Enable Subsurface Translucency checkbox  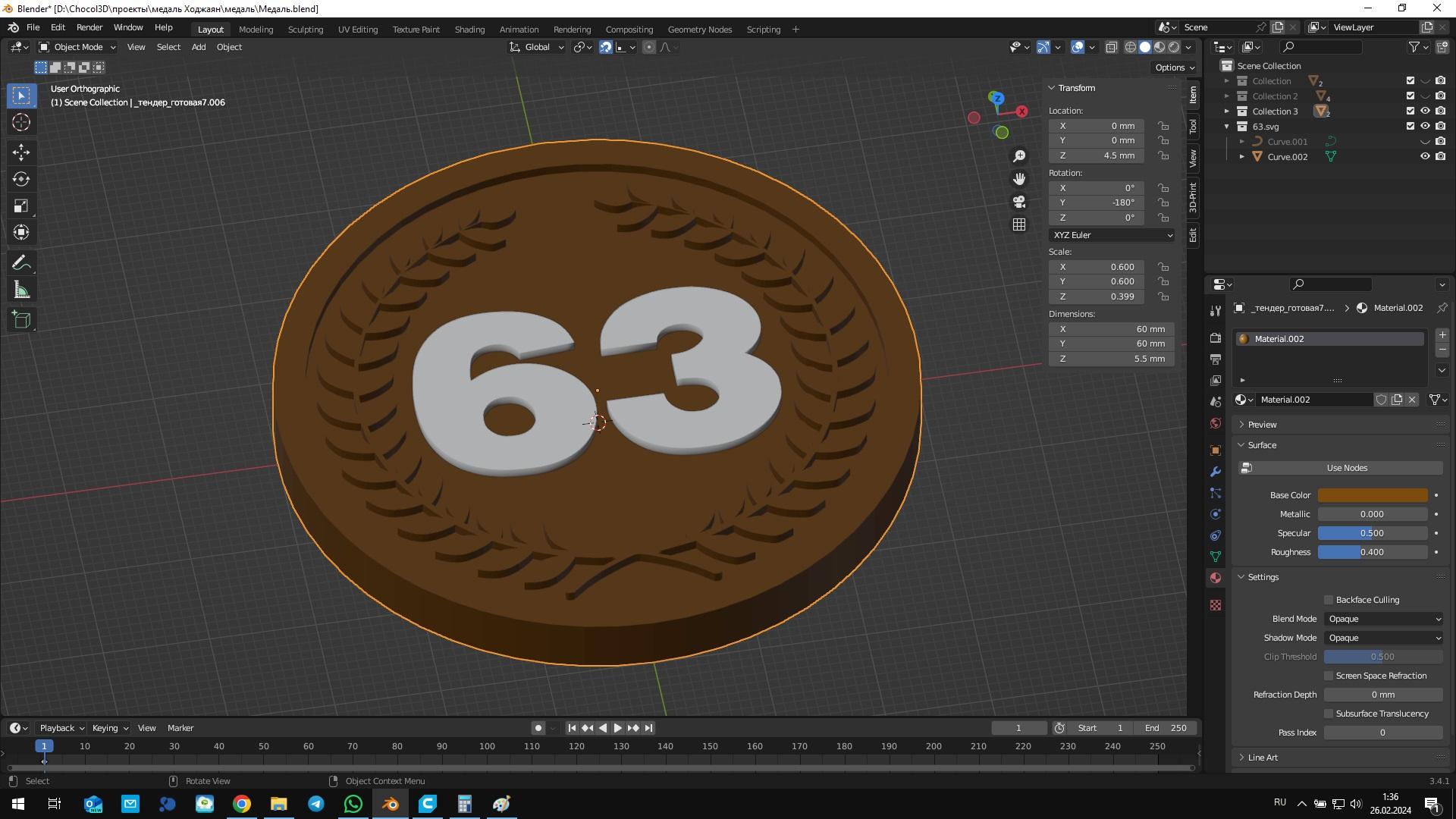[1329, 714]
